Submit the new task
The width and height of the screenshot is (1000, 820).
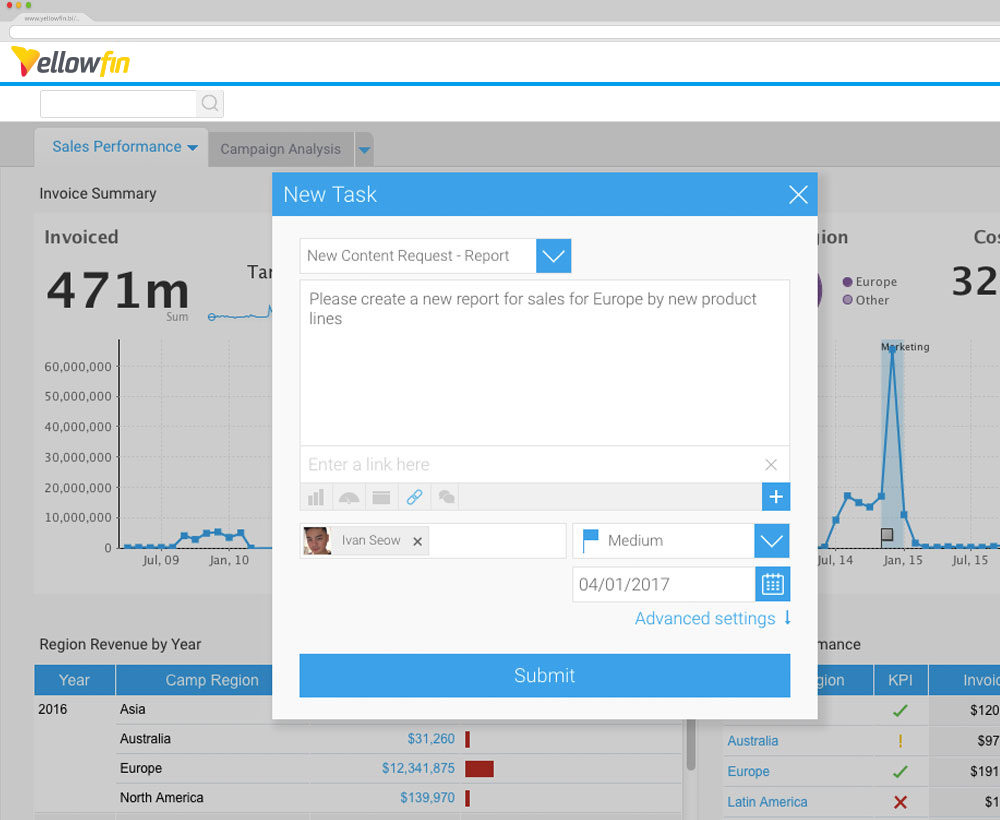point(544,675)
